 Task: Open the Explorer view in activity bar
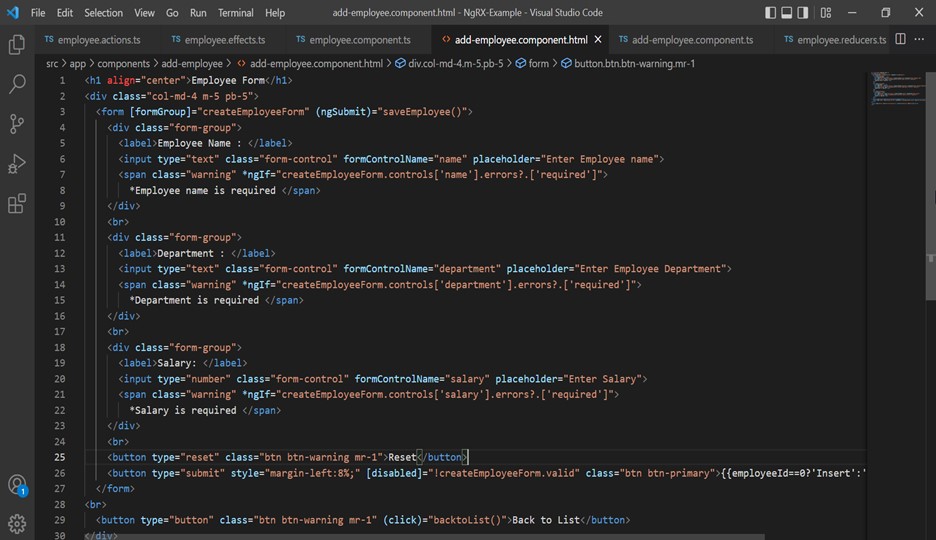[17, 45]
